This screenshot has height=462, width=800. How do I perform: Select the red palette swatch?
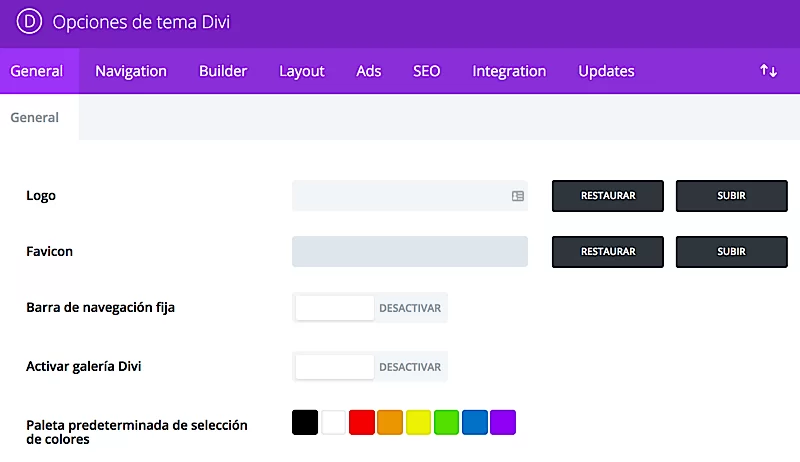click(362, 422)
